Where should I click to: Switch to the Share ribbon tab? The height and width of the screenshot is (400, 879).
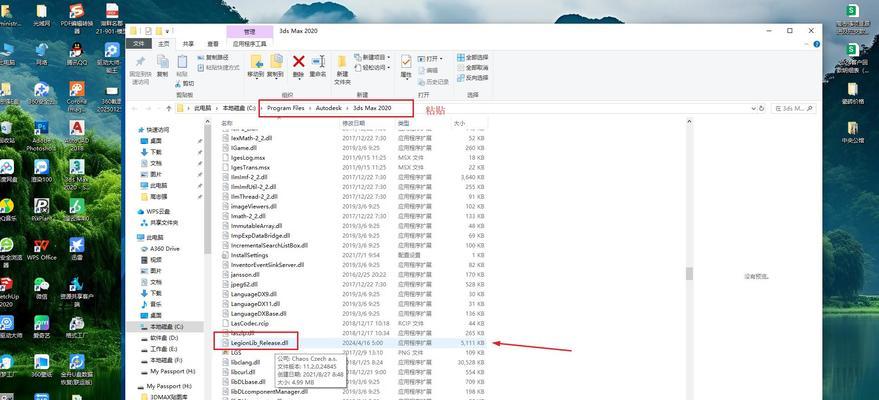pyautogui.click(x=188, y=44)
